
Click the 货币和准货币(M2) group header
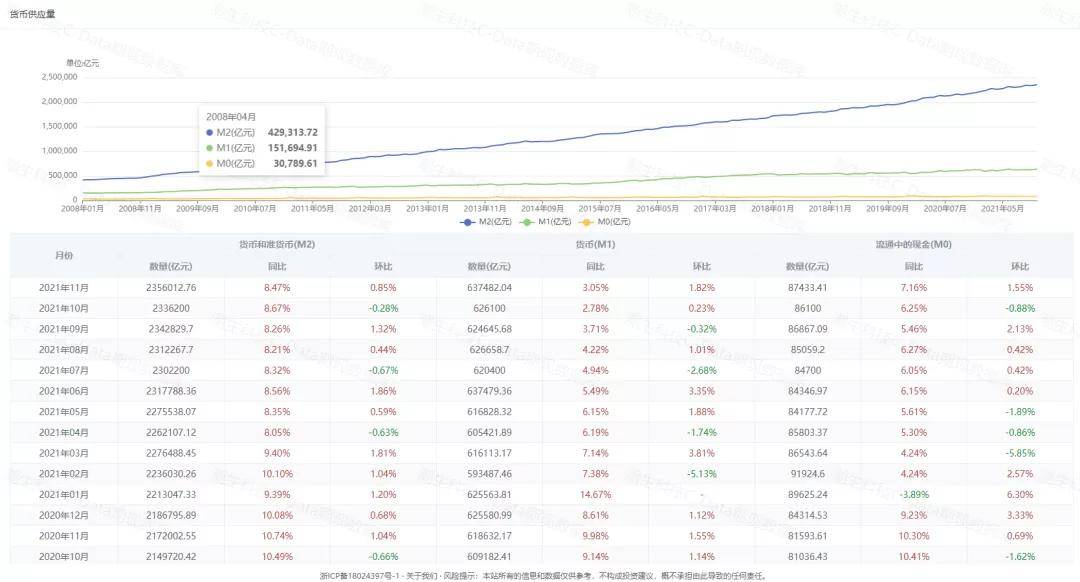click(x=277, y=244)
